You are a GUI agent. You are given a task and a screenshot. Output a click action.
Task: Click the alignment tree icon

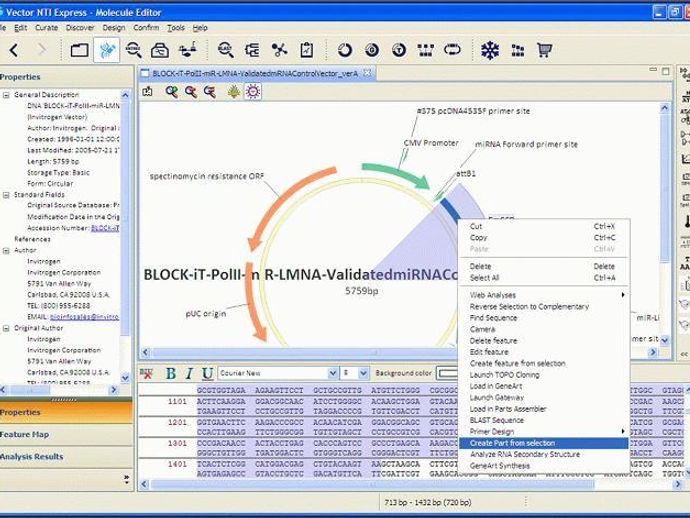click(x=252, y=50)
